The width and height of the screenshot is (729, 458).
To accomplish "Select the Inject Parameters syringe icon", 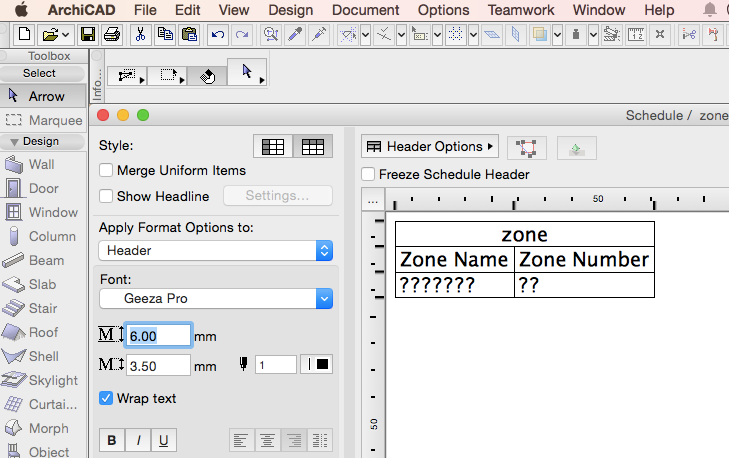I will pos(319,34).
